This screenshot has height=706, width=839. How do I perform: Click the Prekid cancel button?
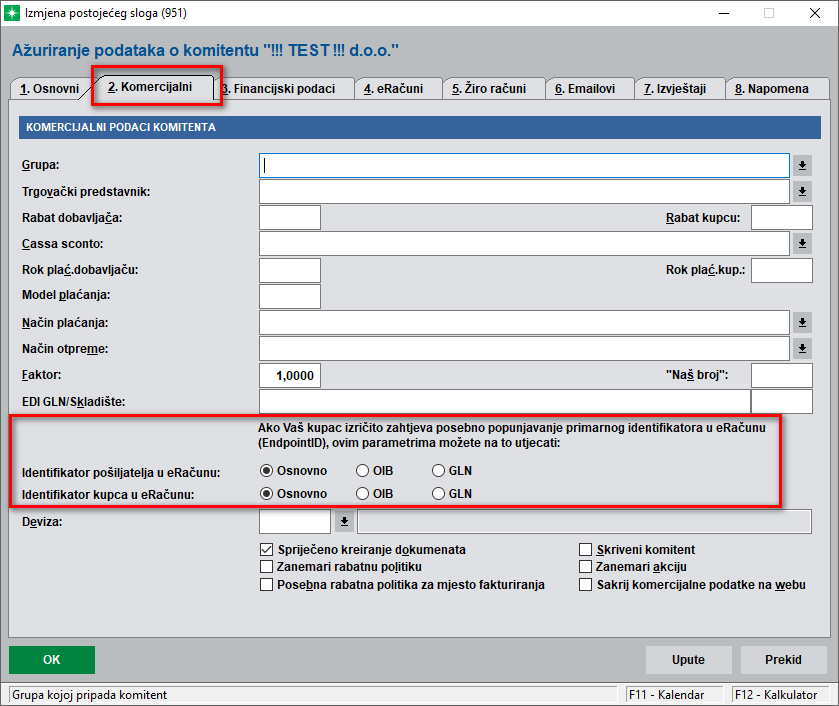pos(783,660)
